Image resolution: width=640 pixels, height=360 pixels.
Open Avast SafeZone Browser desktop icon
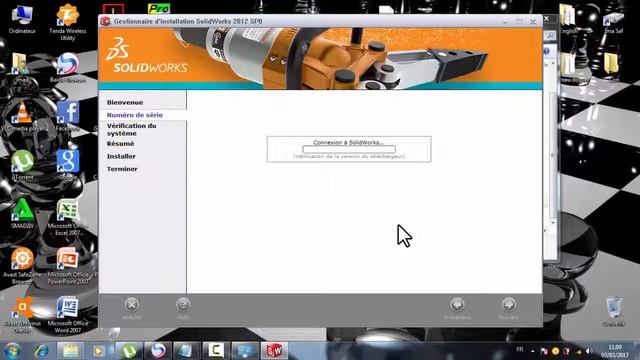pos(22,266)
